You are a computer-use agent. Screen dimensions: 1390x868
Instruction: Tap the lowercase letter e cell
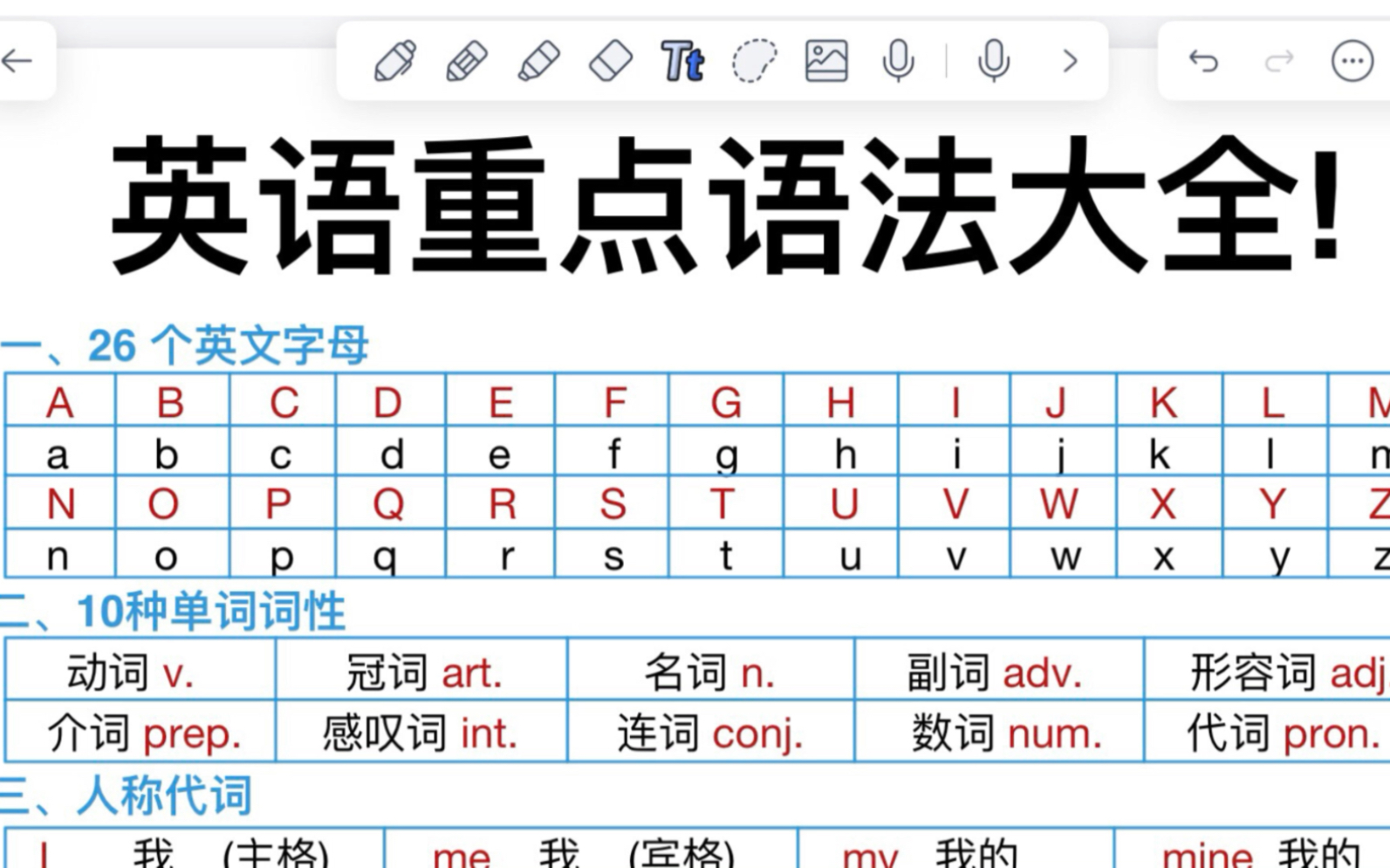click(x=500, y=453)
